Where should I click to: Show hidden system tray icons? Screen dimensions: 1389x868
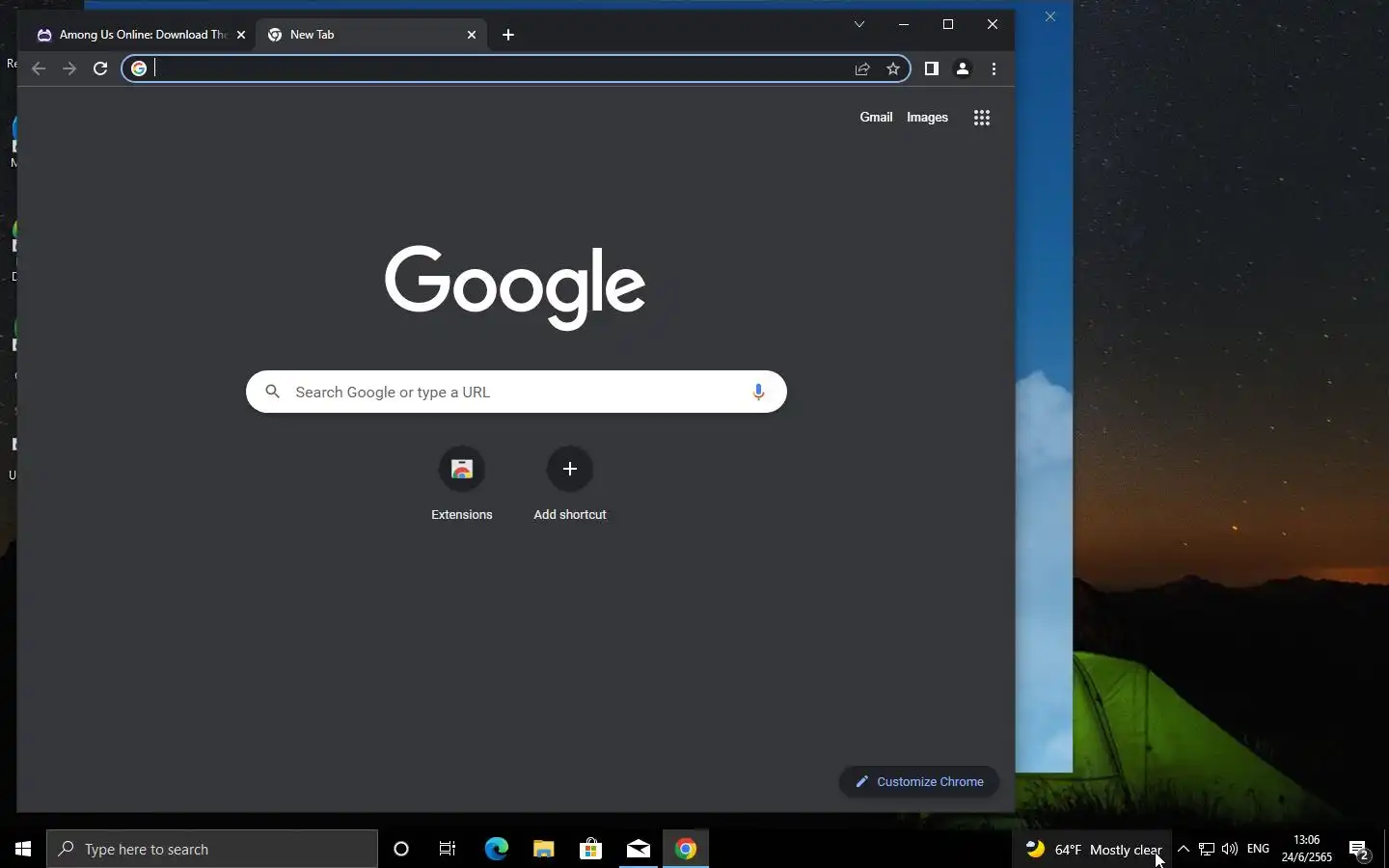click(x=1184, y=849)
